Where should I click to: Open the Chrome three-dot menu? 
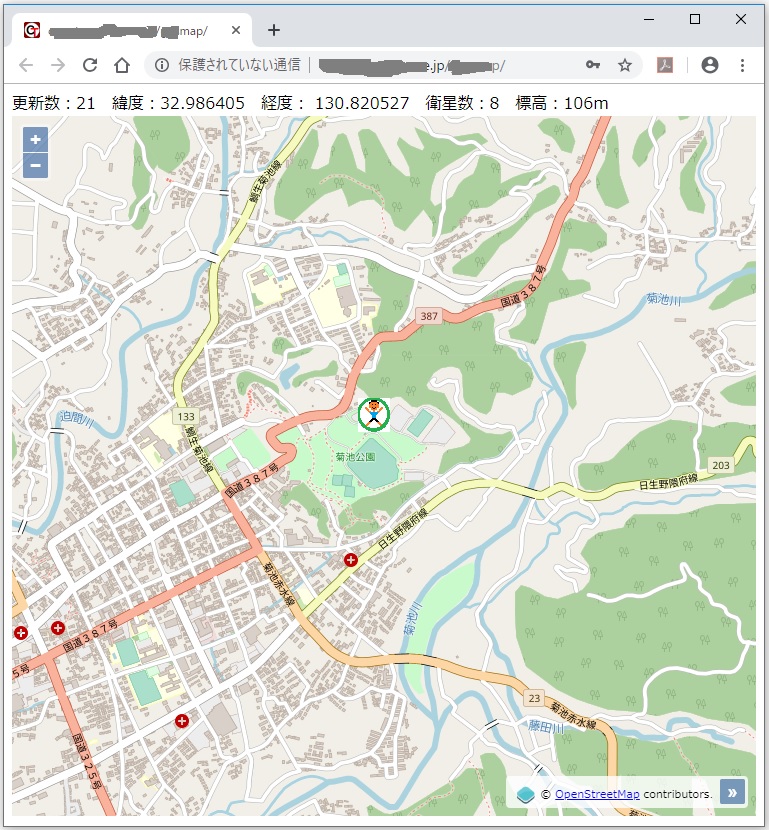point(742,65)
